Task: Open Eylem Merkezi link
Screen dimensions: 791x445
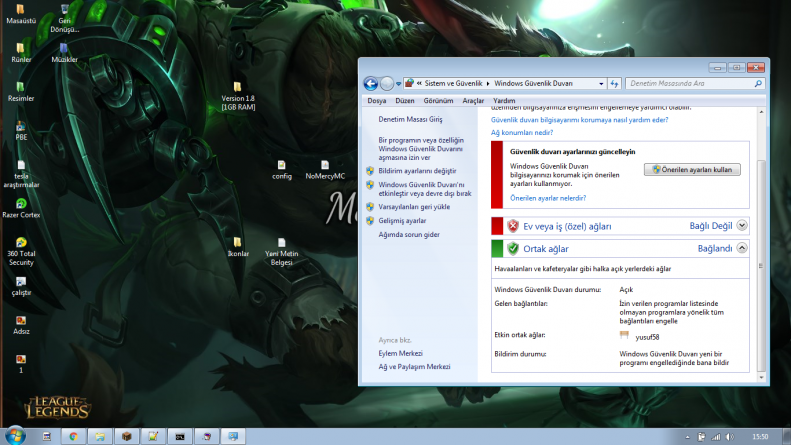Action: coord(401,353)
